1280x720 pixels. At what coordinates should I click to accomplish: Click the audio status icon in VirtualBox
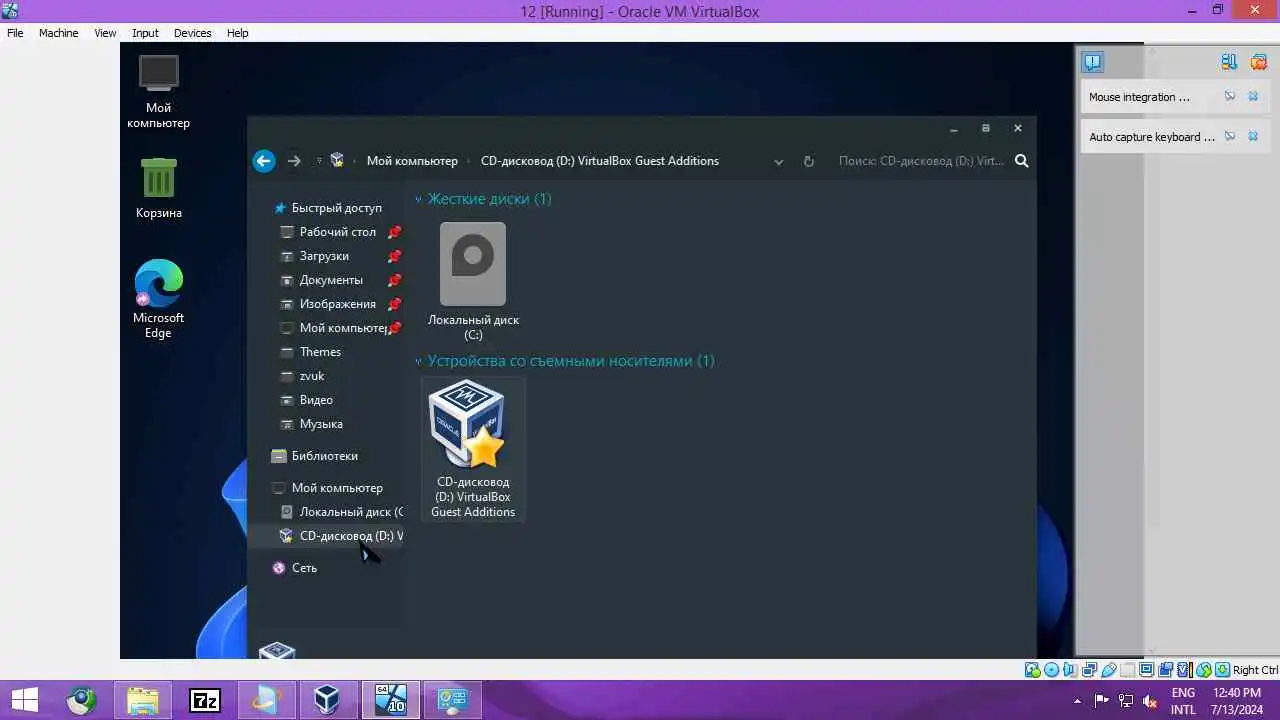click(1069, 670)
